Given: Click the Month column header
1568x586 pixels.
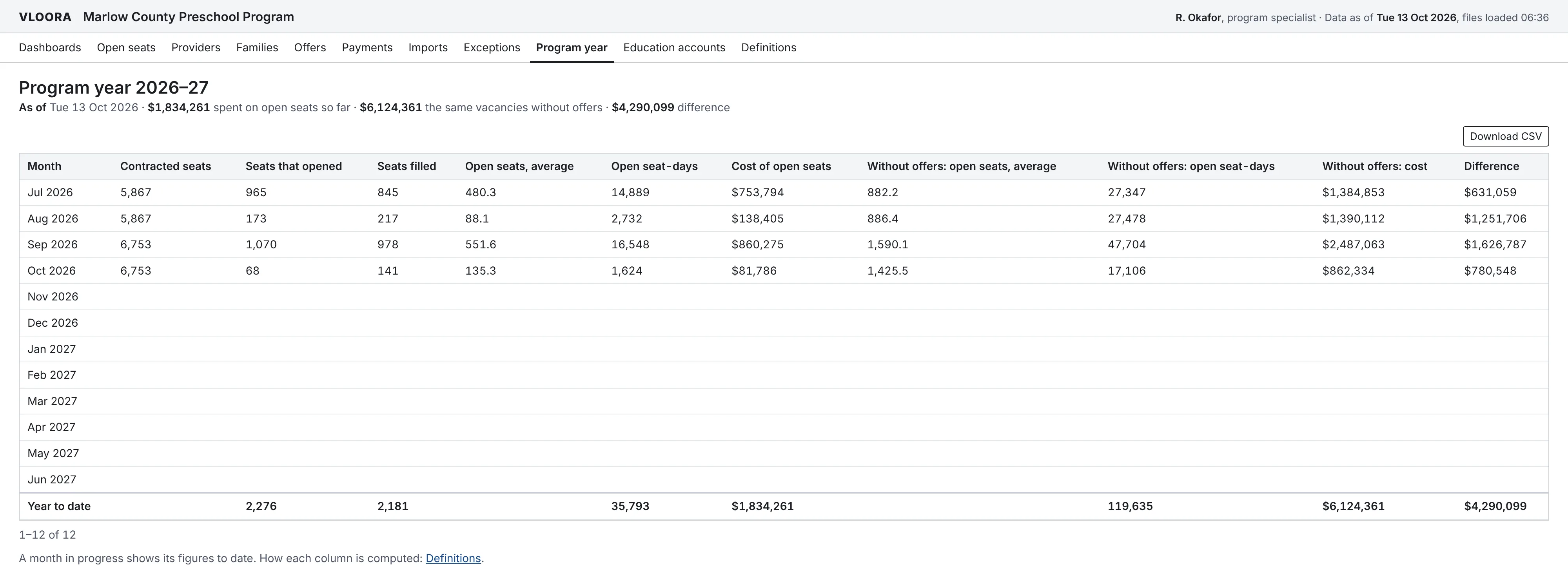Looking at the screenshot, I should pyautogui.click(x=44, y=166).
